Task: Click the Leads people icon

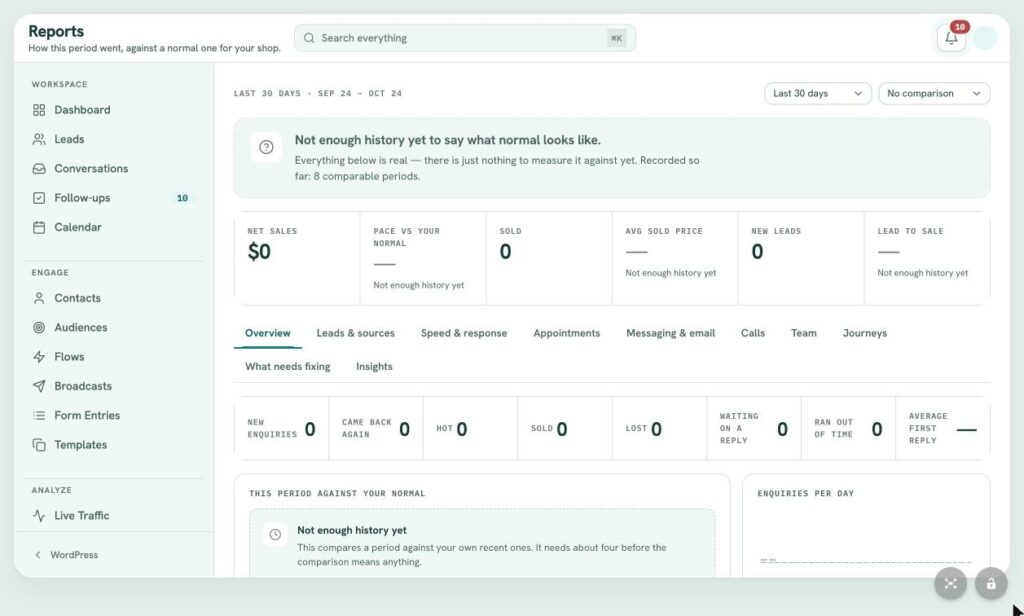Action: point(39,139)
